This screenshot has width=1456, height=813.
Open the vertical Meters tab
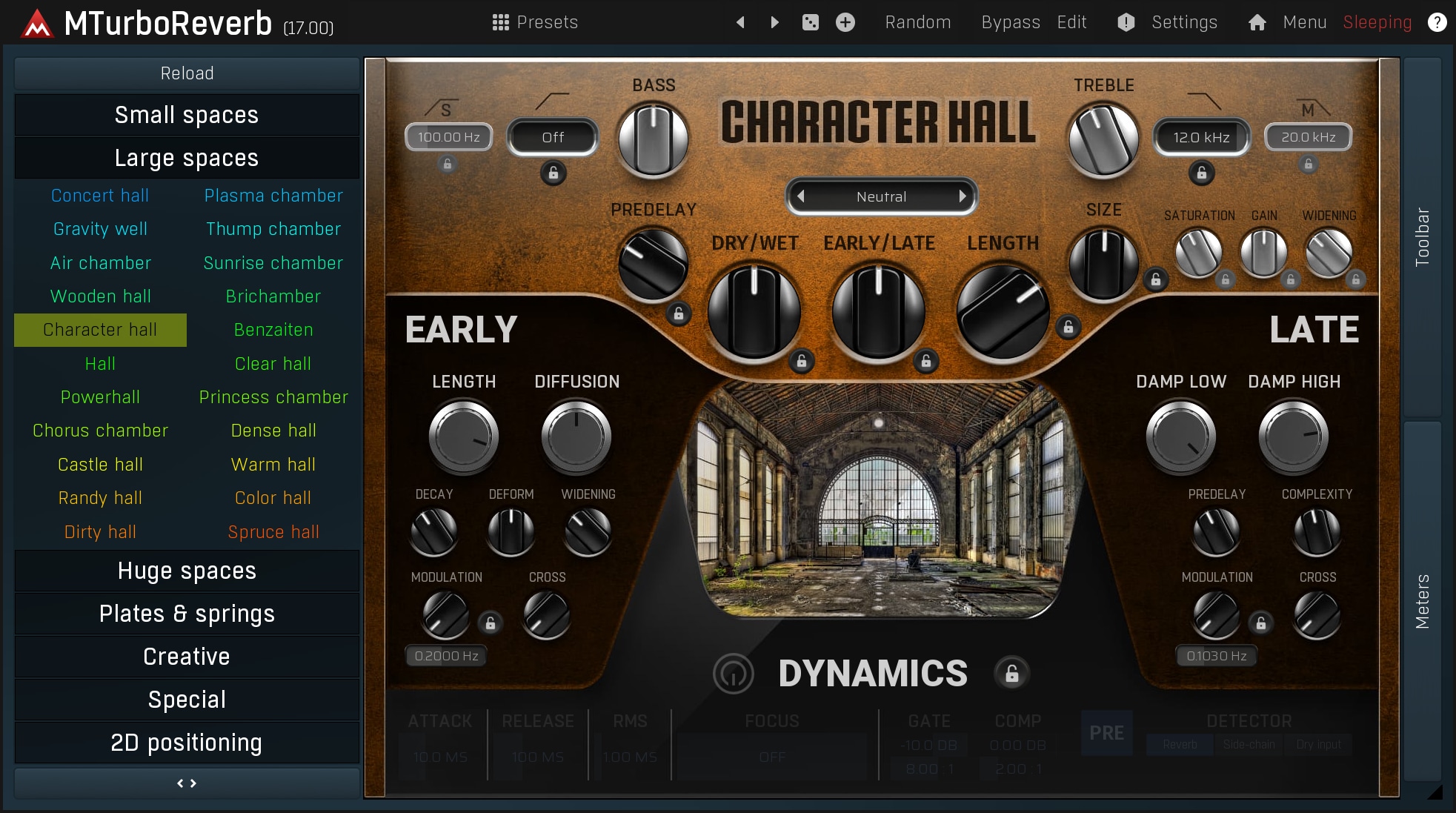click(1422, 600)
